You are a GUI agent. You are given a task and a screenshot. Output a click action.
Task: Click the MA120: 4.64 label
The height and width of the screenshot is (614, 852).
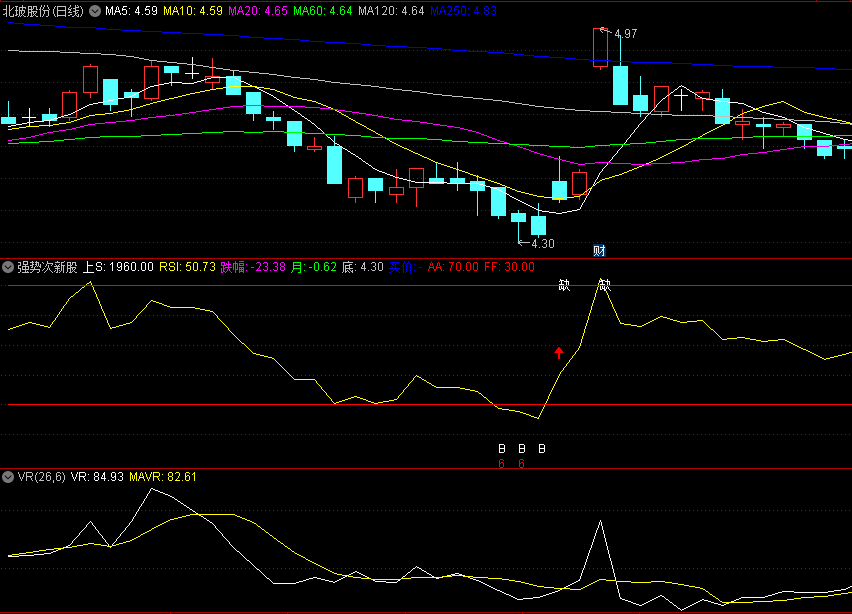coord(391,11)
